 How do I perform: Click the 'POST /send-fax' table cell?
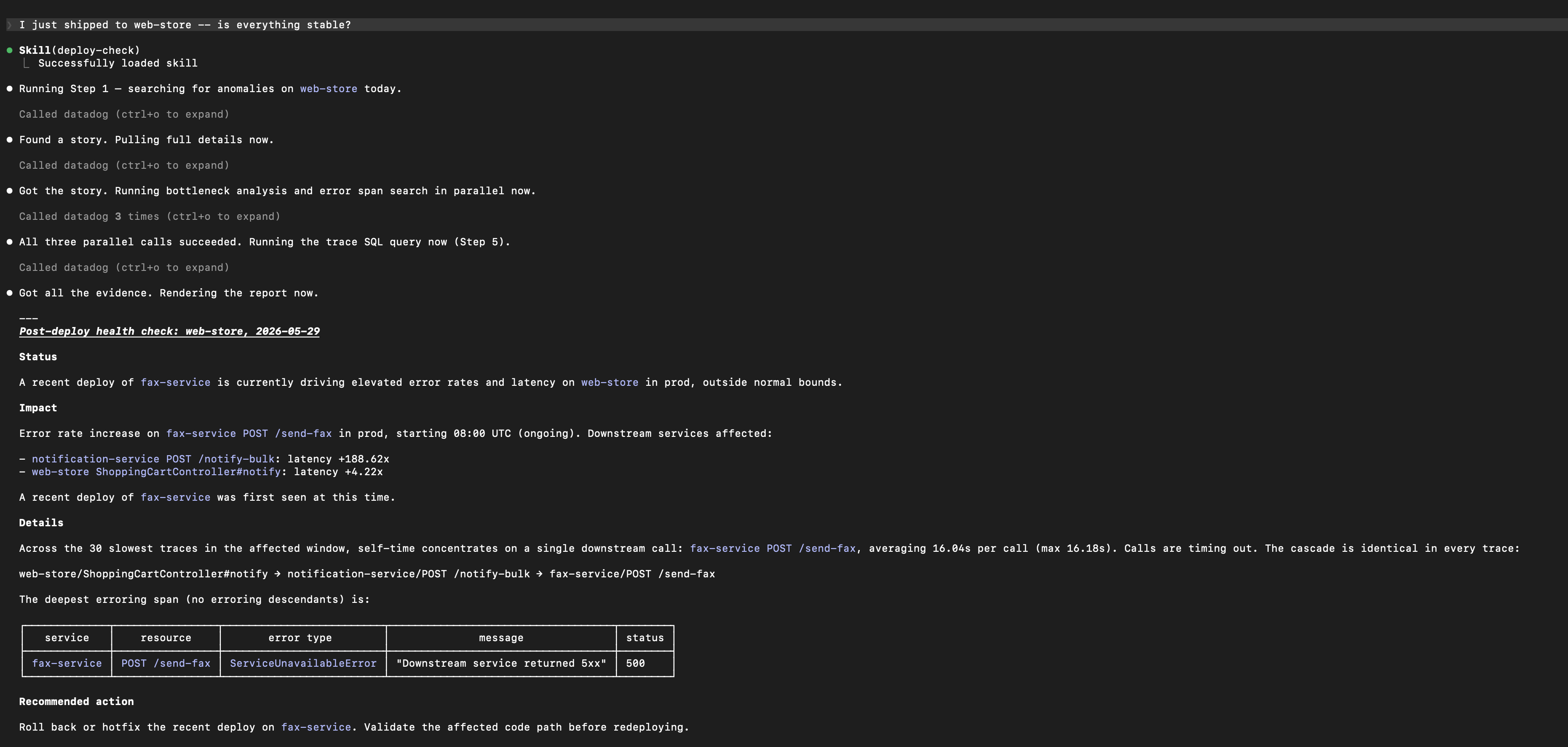pyautogui.click(x=166, y=664)
